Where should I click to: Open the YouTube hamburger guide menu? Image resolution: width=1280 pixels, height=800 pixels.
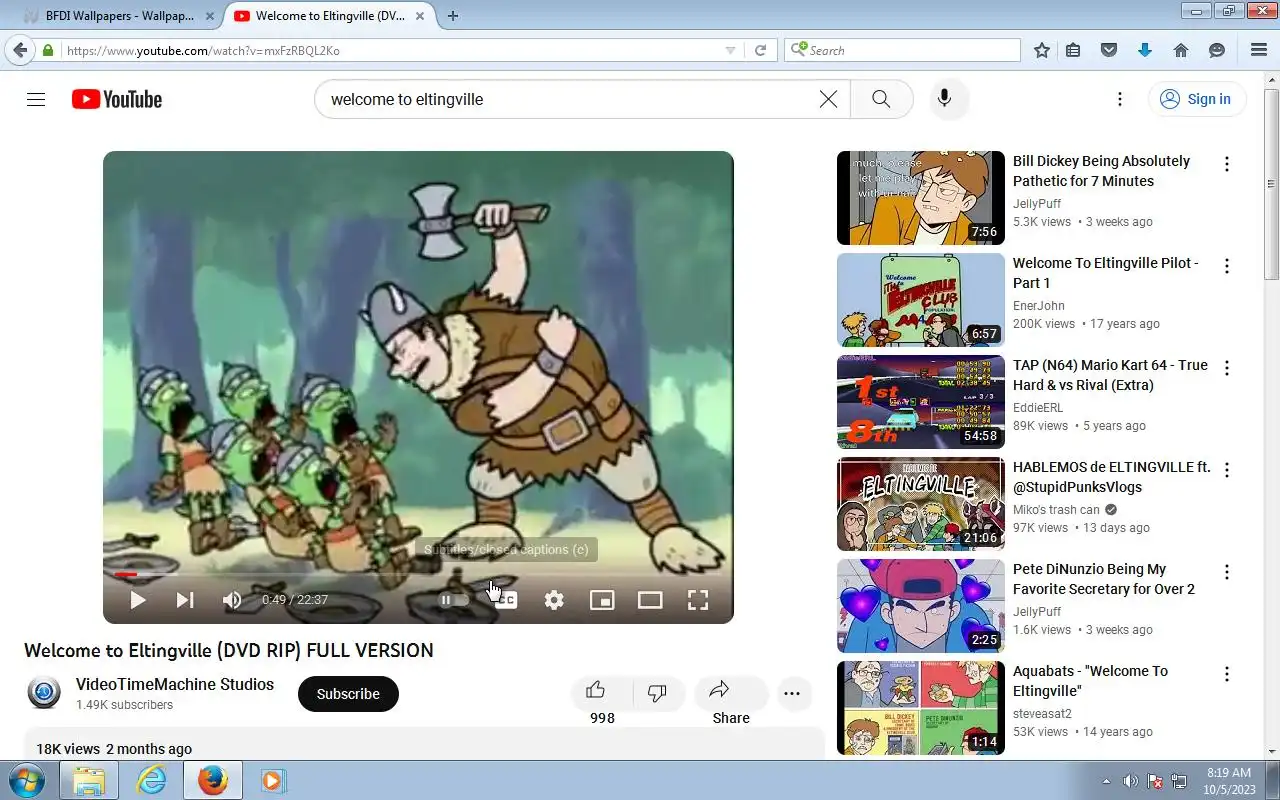tap(36, 99)
